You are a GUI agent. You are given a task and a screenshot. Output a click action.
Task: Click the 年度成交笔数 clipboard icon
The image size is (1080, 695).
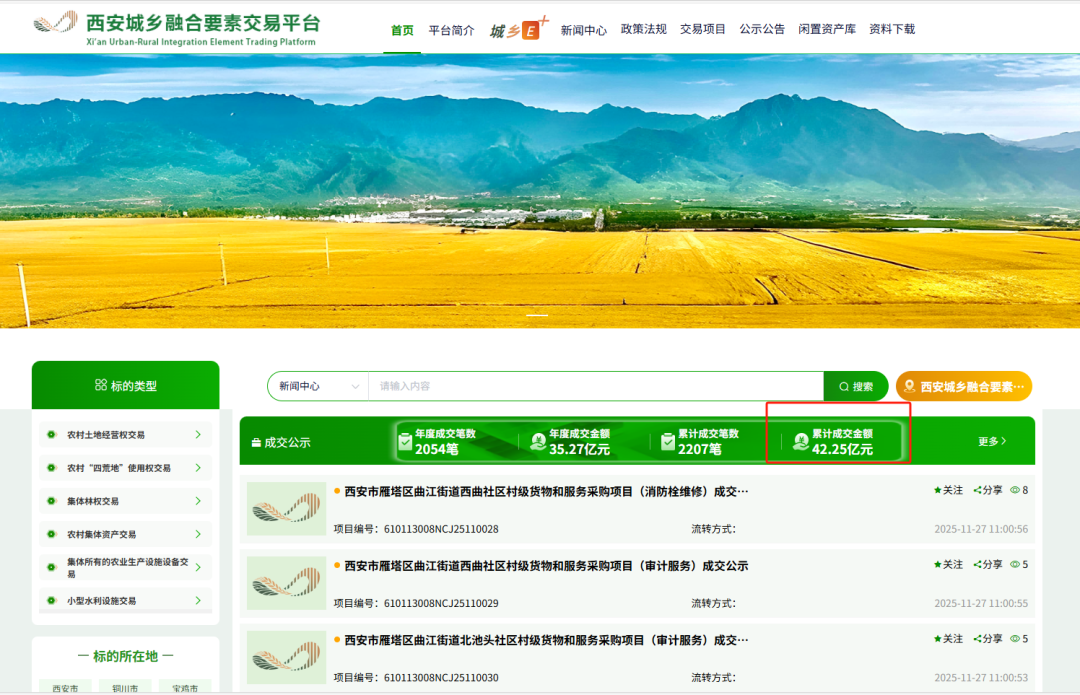tap(405, 441)
